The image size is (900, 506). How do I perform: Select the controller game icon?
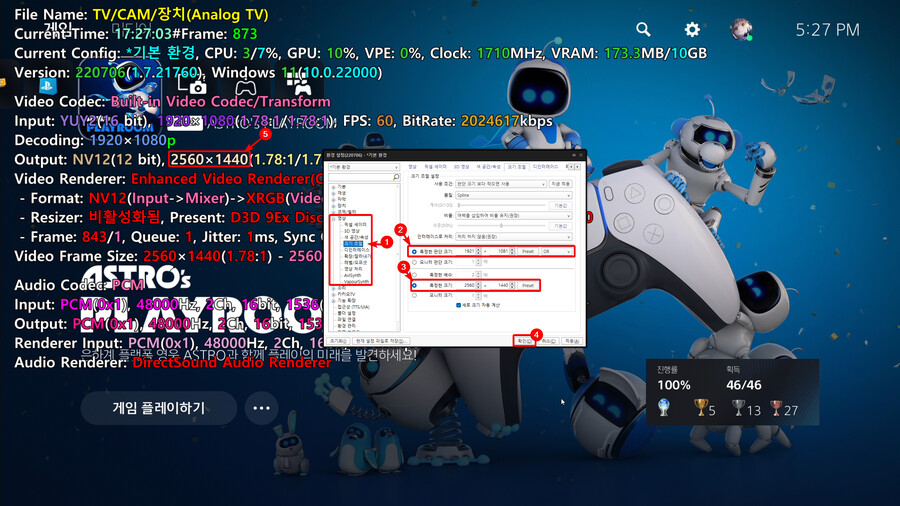click(246, 87)
